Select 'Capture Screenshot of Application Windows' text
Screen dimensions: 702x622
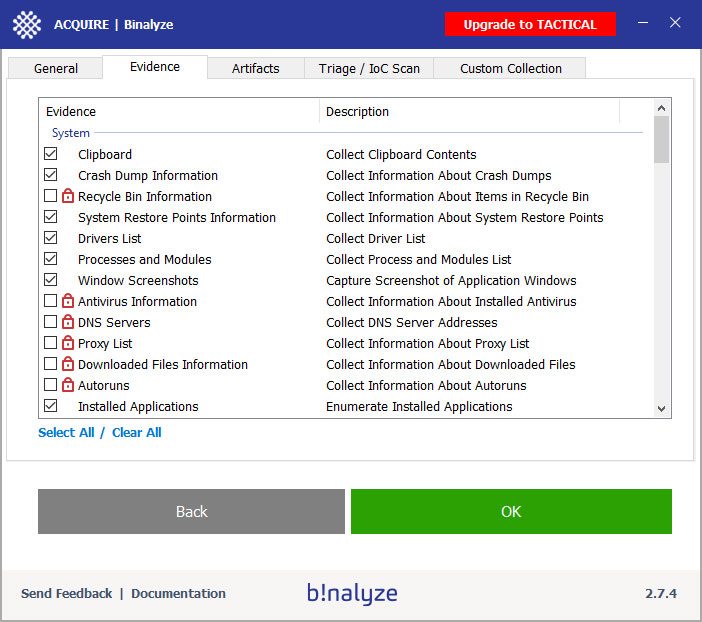pos(451,280)
